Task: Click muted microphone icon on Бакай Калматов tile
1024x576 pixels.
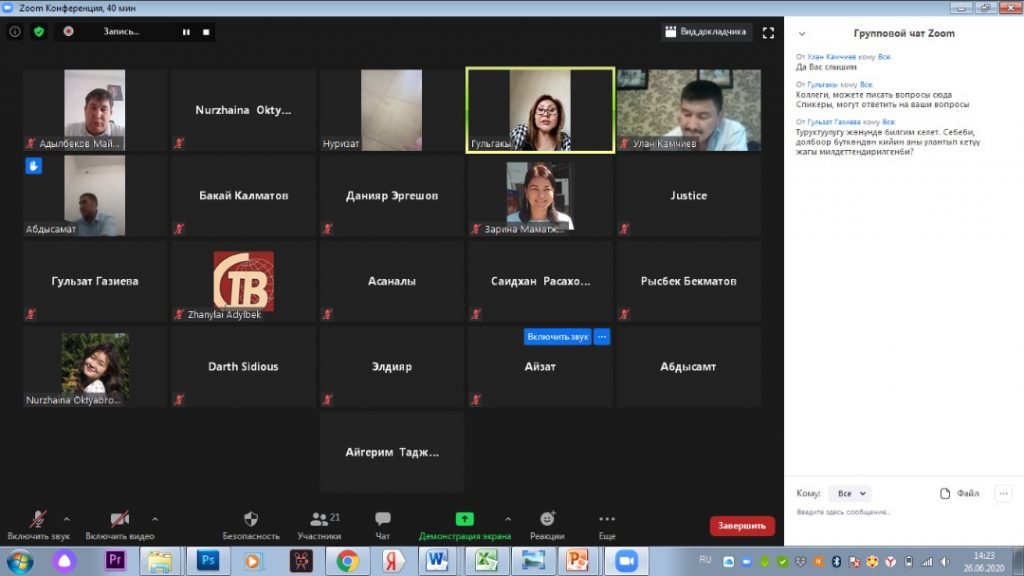Action: coord(179,229)
